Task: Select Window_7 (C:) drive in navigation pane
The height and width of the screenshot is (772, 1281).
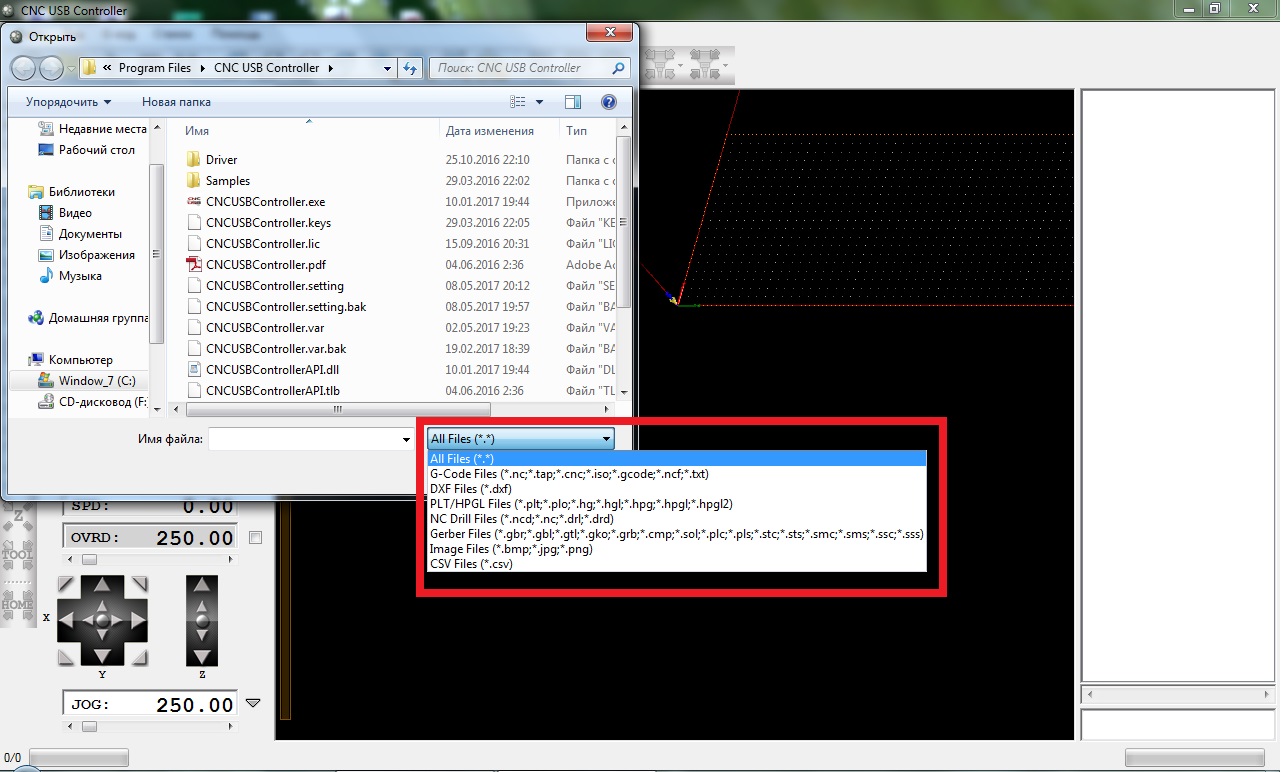Action: pyautogui.click(x=86, y=381)
